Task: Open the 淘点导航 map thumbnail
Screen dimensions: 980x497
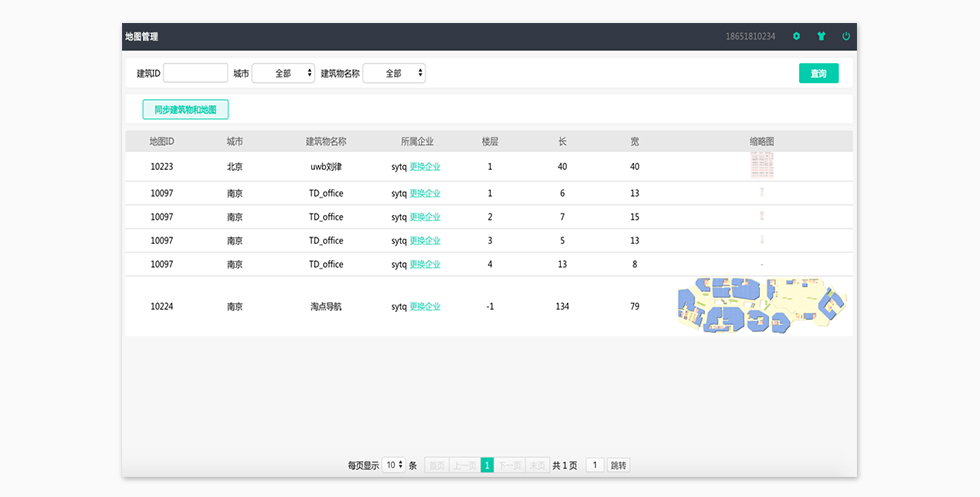Action: coord(762,306)
